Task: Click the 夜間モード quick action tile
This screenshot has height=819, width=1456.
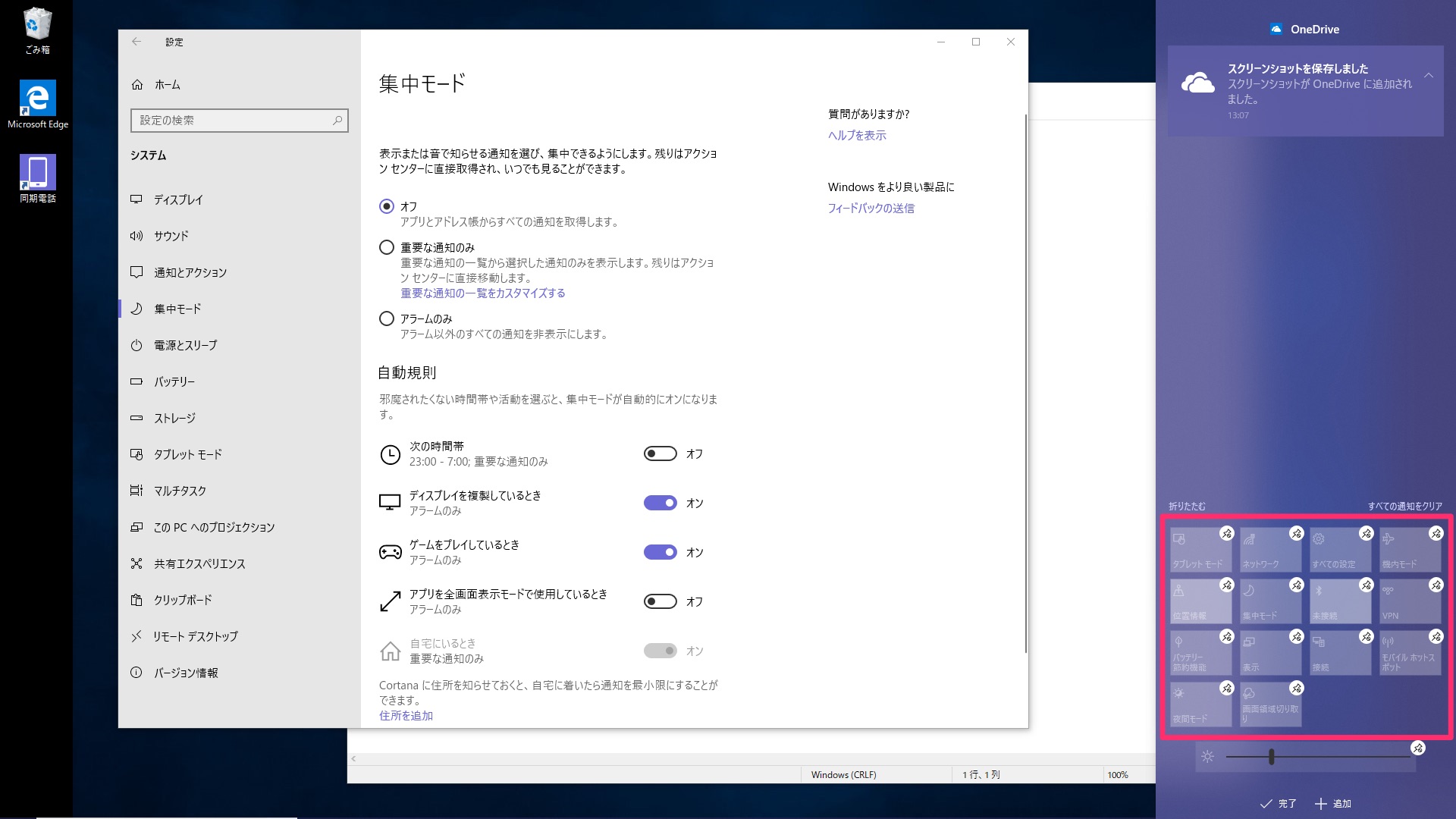Action: coord(1200,704)
